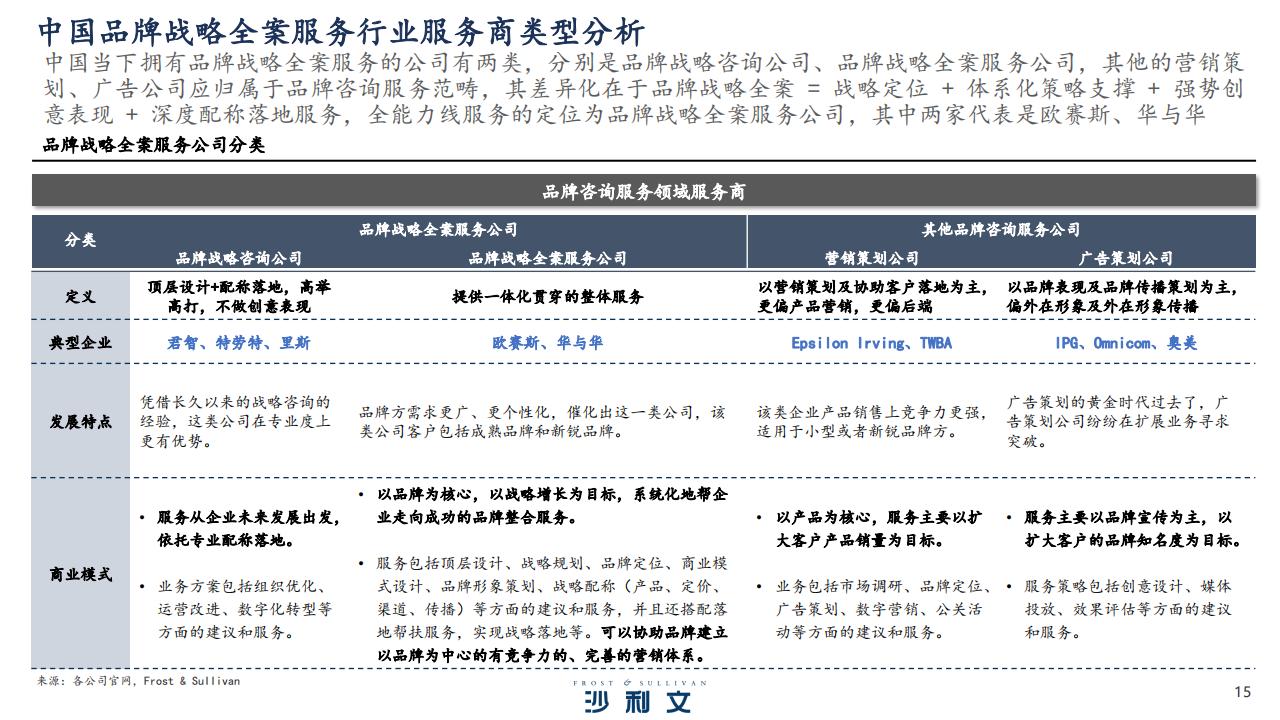
Task: Click the 定义 row label
Action: [81, 296]
